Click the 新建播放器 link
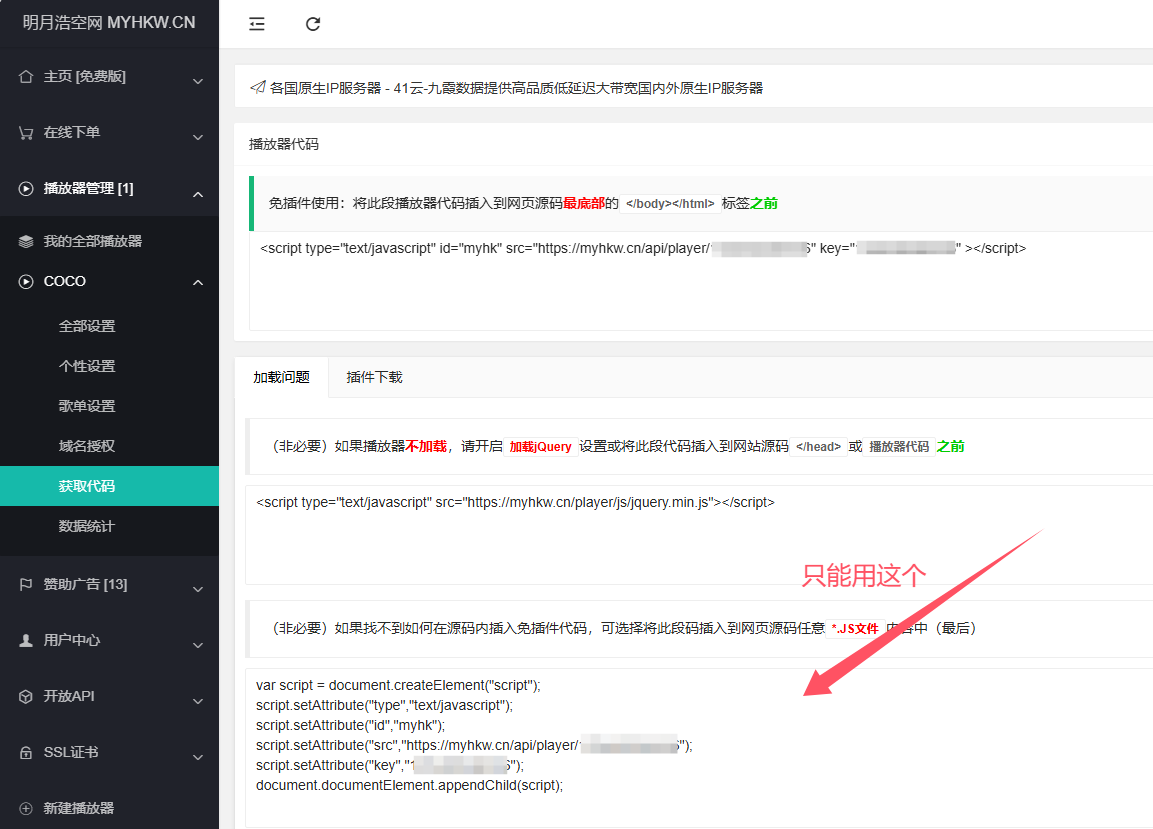The height and width of the screenshot is (829, 1153). pos(79,808)
